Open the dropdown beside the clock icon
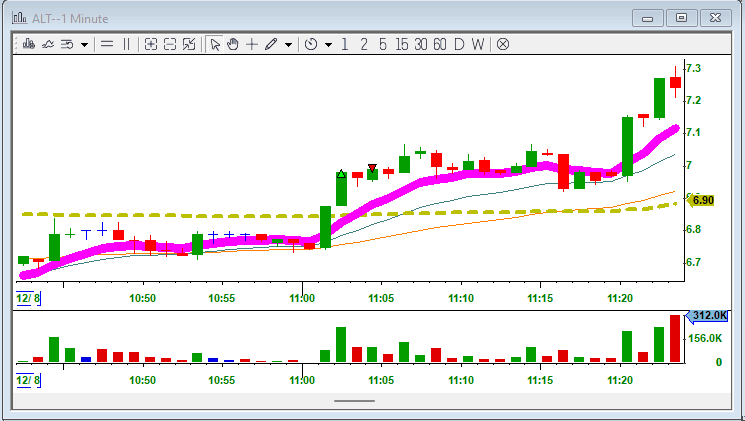Image resolution: width=745 pixels, height=421 pixels. pos(328,45)
